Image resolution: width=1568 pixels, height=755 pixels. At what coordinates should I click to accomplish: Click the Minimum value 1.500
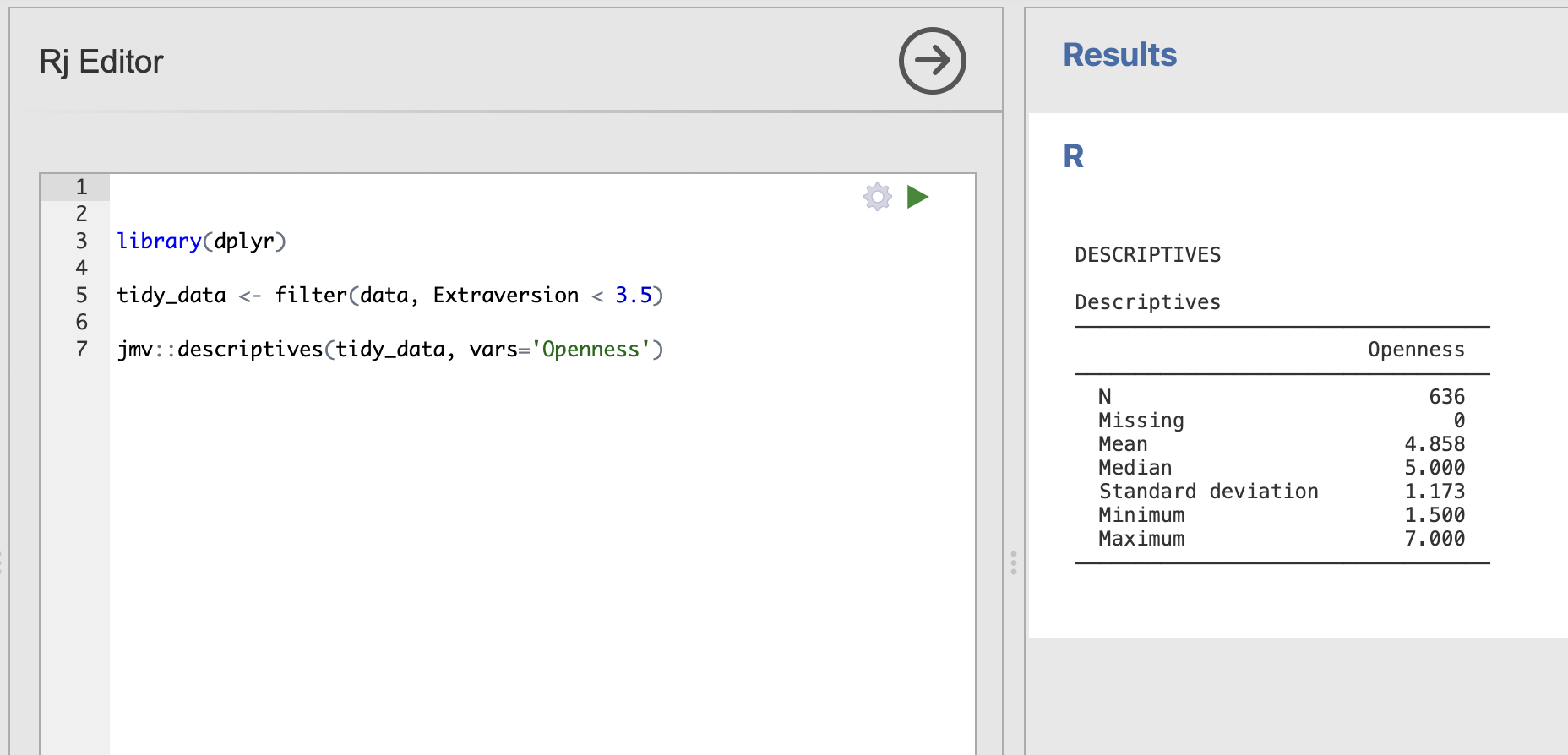[1435, 515]
